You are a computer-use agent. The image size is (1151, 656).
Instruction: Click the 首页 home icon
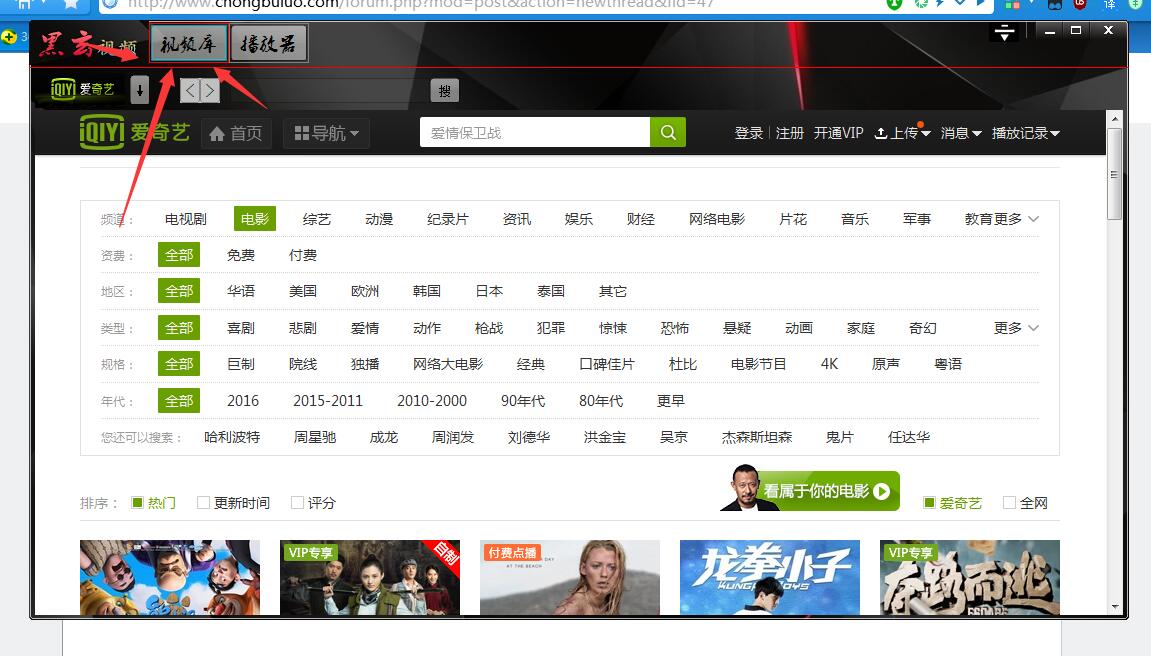pyautogui.click(x=217, y=133)
